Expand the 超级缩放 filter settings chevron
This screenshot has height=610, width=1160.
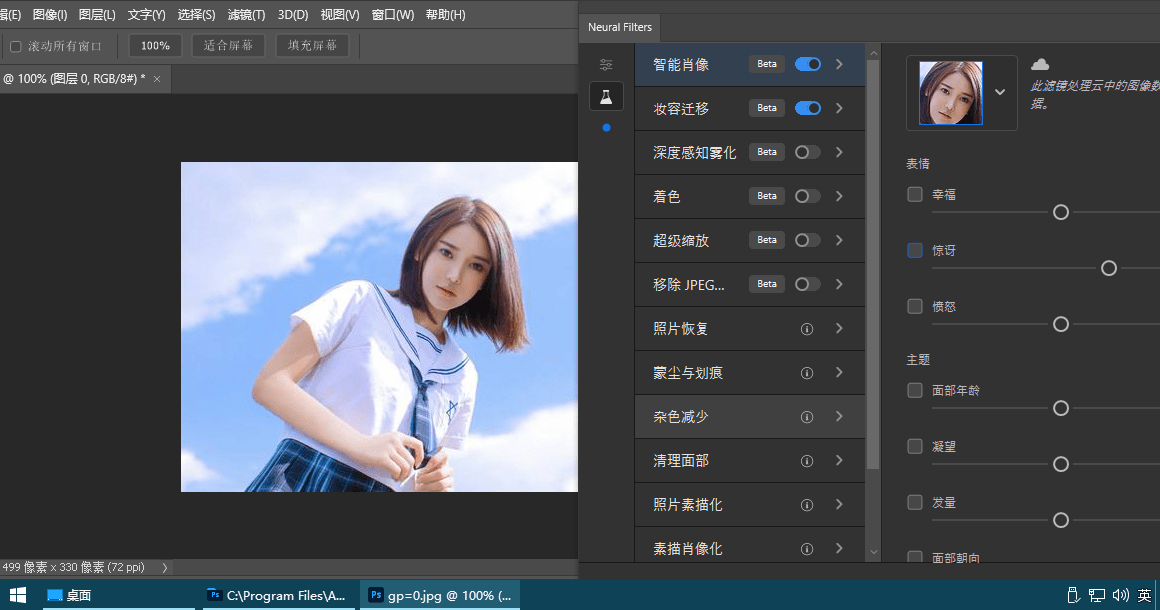click(x=840, y=240)
